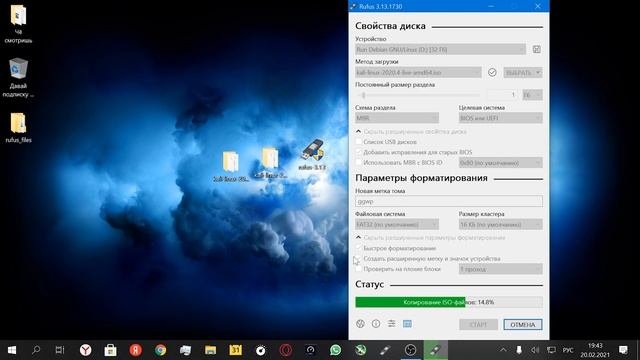Screen dimensions: 640x360
Task: Open the 'Ча смотришь' desktop folder
Action: click(x=18, y=23)
